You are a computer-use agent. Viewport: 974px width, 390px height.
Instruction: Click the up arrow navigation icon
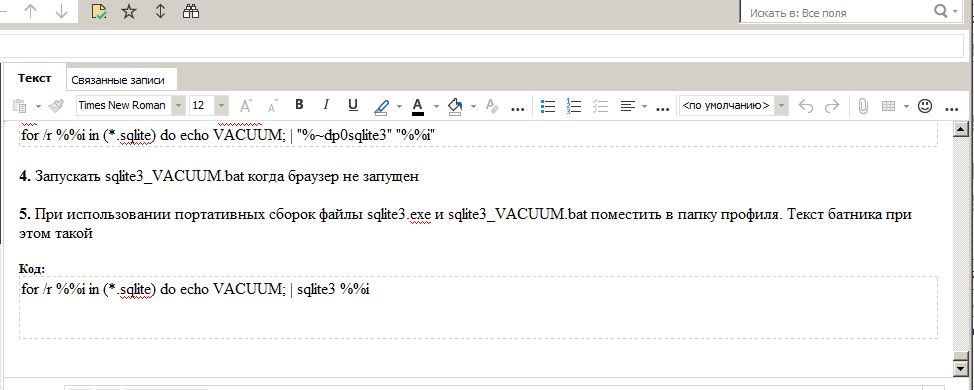tap(30, 12)
